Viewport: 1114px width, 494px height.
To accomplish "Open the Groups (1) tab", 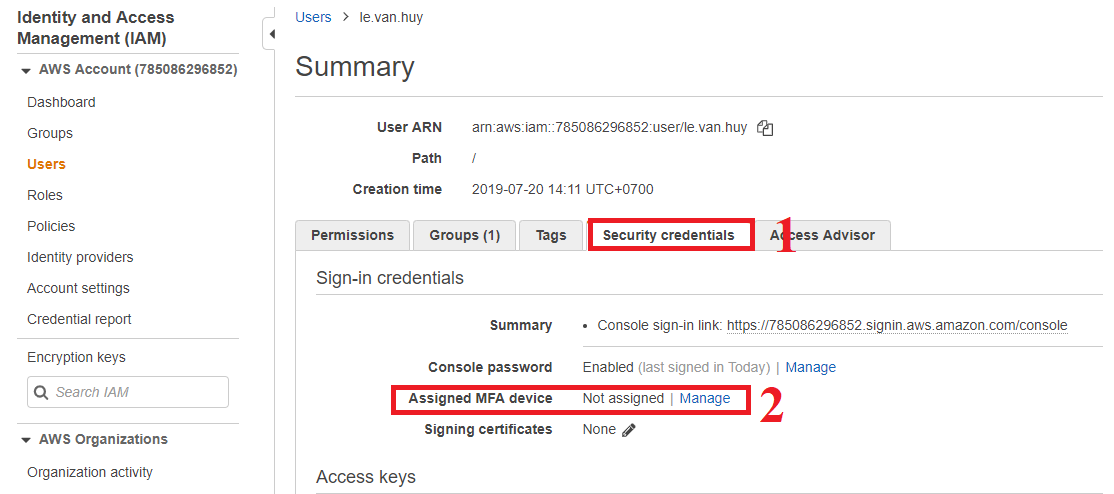I will pos(464,235).
